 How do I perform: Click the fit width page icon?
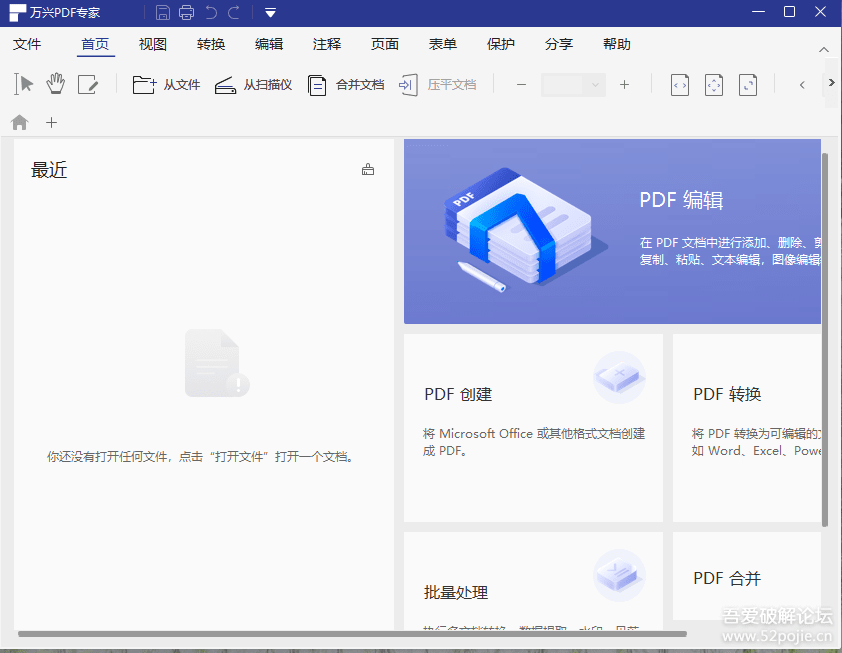pos(680,85)
